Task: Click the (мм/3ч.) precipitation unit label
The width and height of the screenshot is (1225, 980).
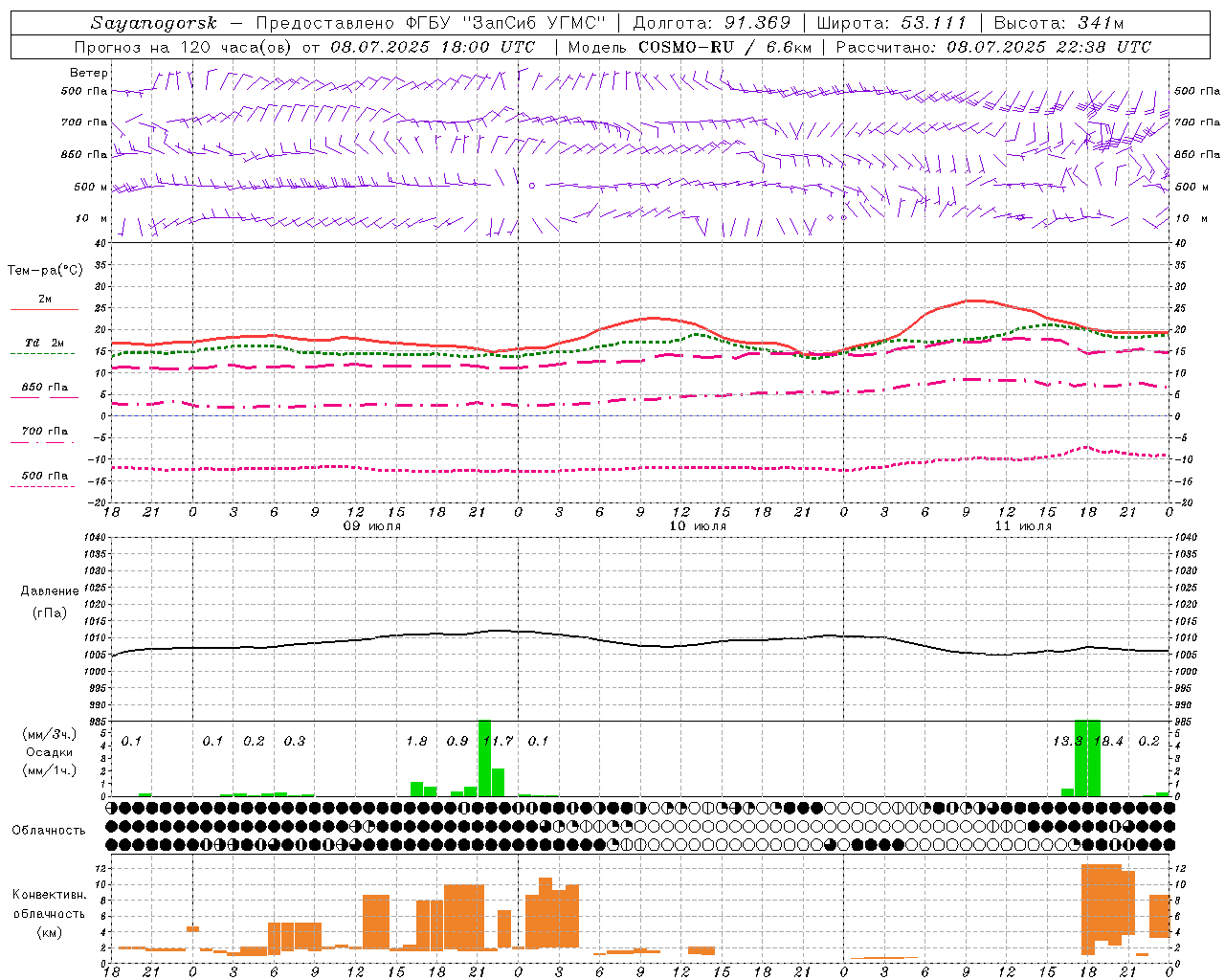Action: [x=50, y=734]
